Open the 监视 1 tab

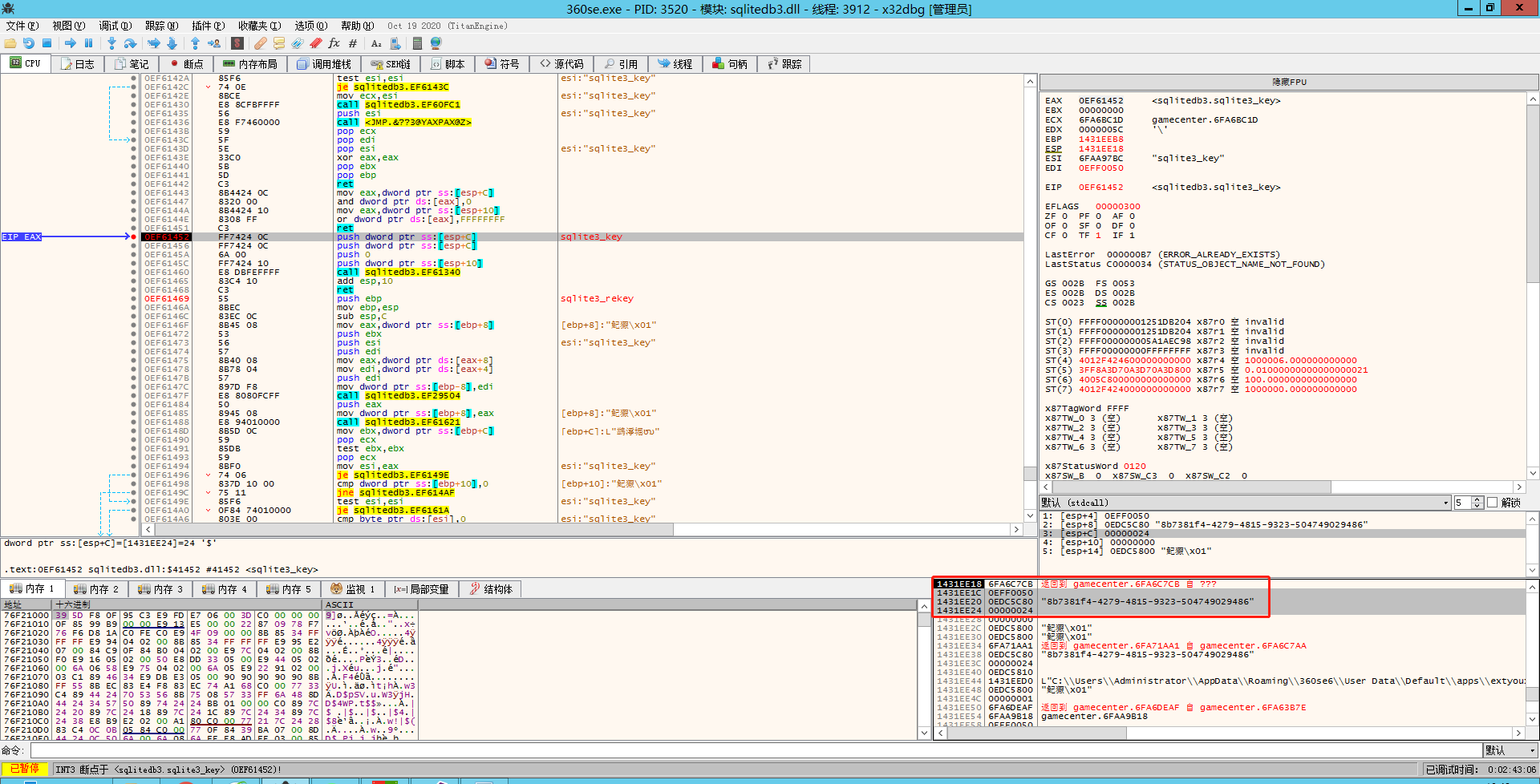[353, 588]
